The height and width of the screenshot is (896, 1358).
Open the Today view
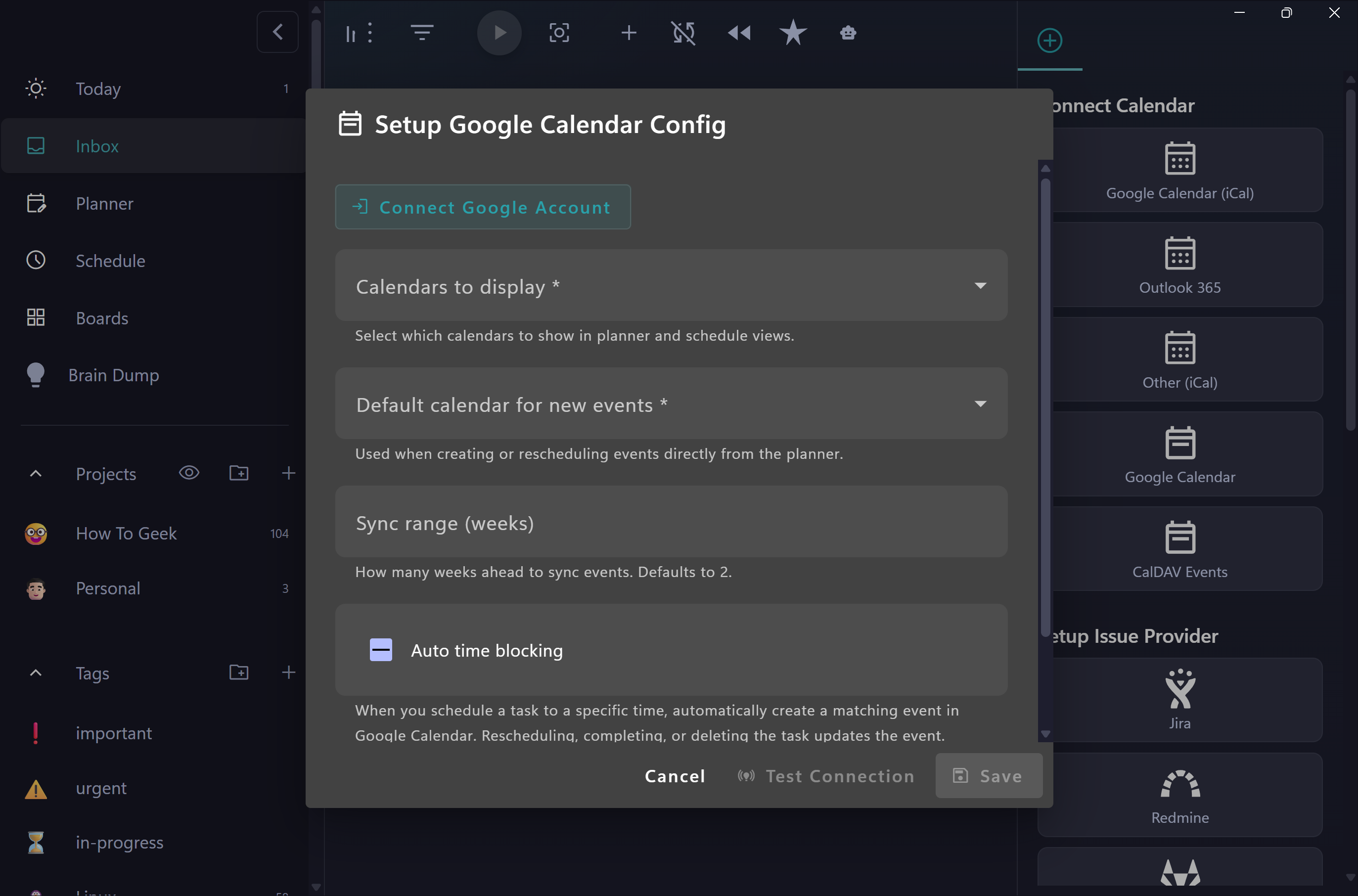point(154,89)
